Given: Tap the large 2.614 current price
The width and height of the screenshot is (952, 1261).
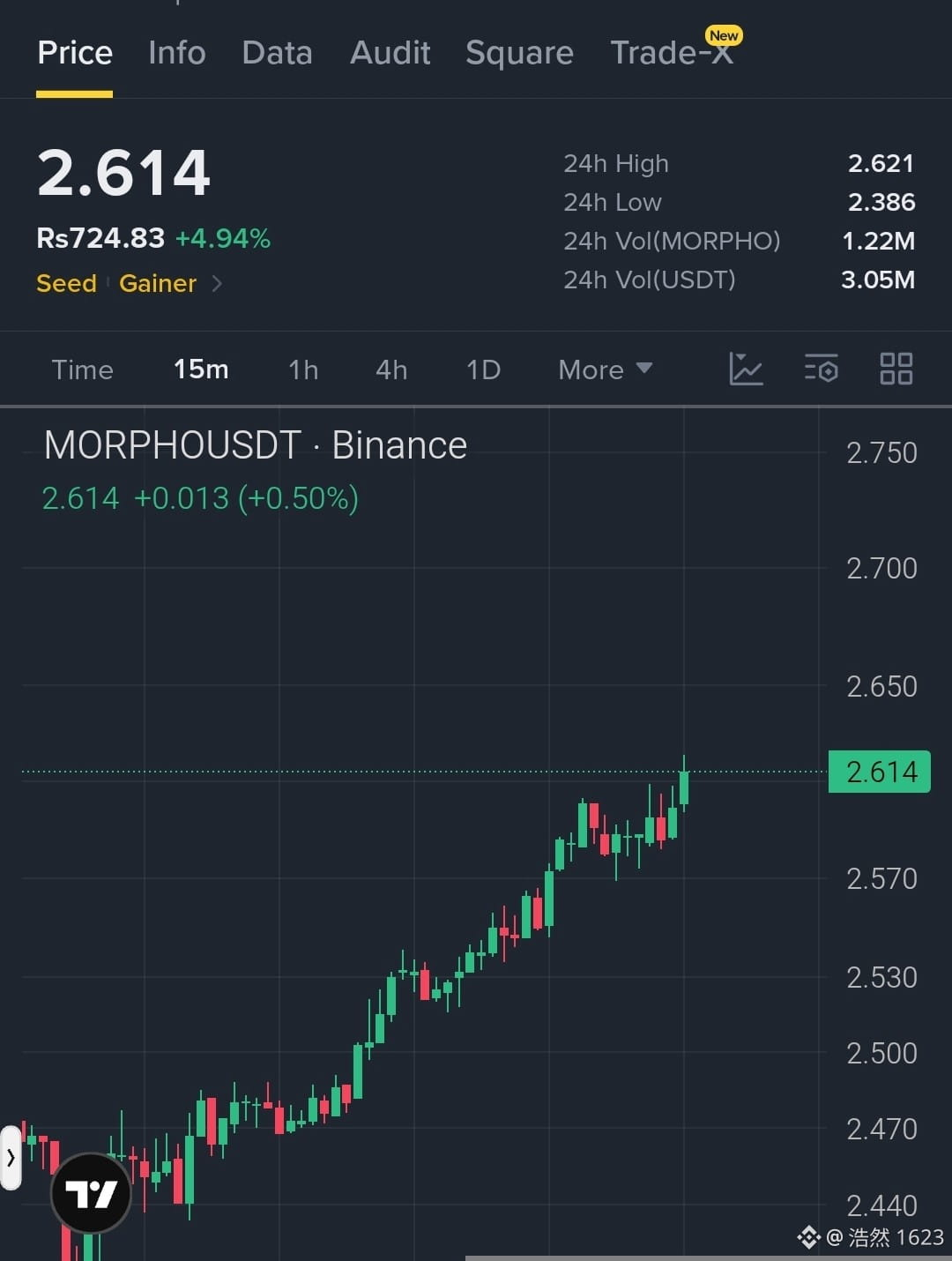Looking at the screenshot, I should pyautogui.click(x=123, y=172).
